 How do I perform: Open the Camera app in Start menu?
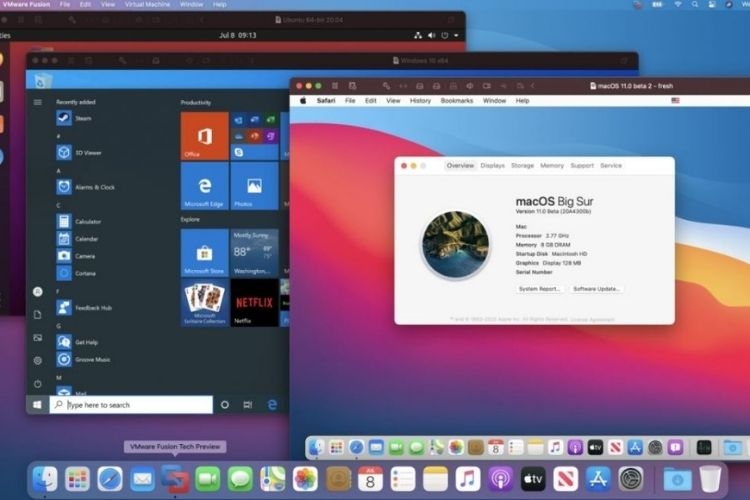[76, 256]
